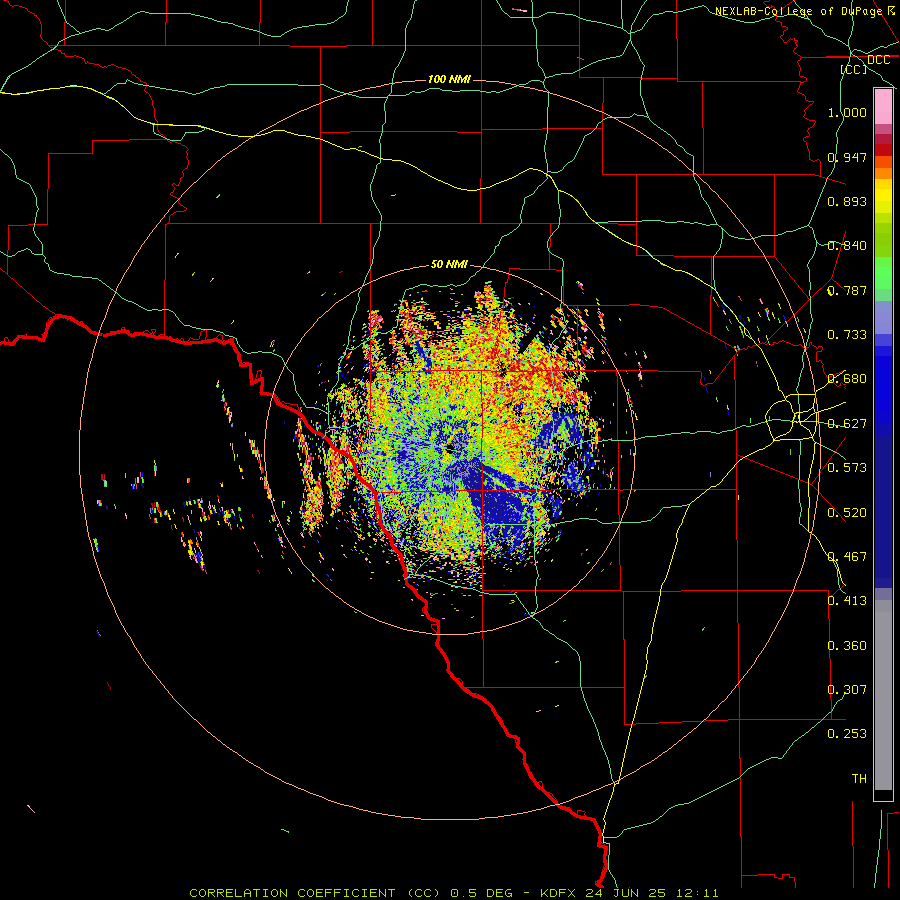Click the 0.947 value on the color scale
Screen dimensions: 900x900
[x=847, y=157]
